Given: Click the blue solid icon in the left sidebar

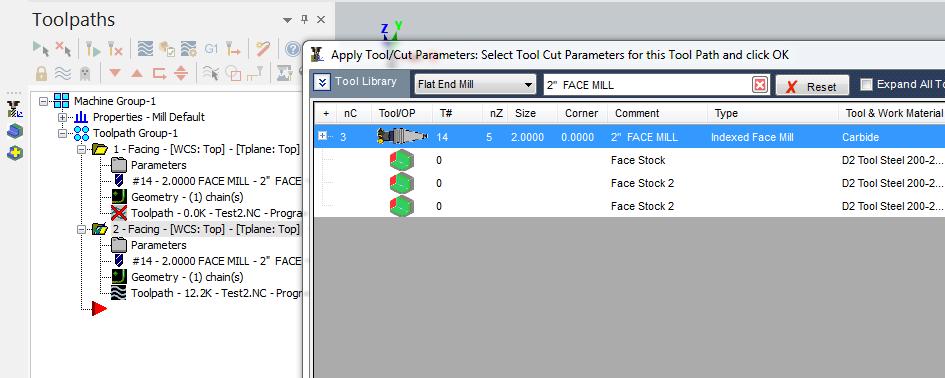Looking at the screenshot, I should coord(15,131).
